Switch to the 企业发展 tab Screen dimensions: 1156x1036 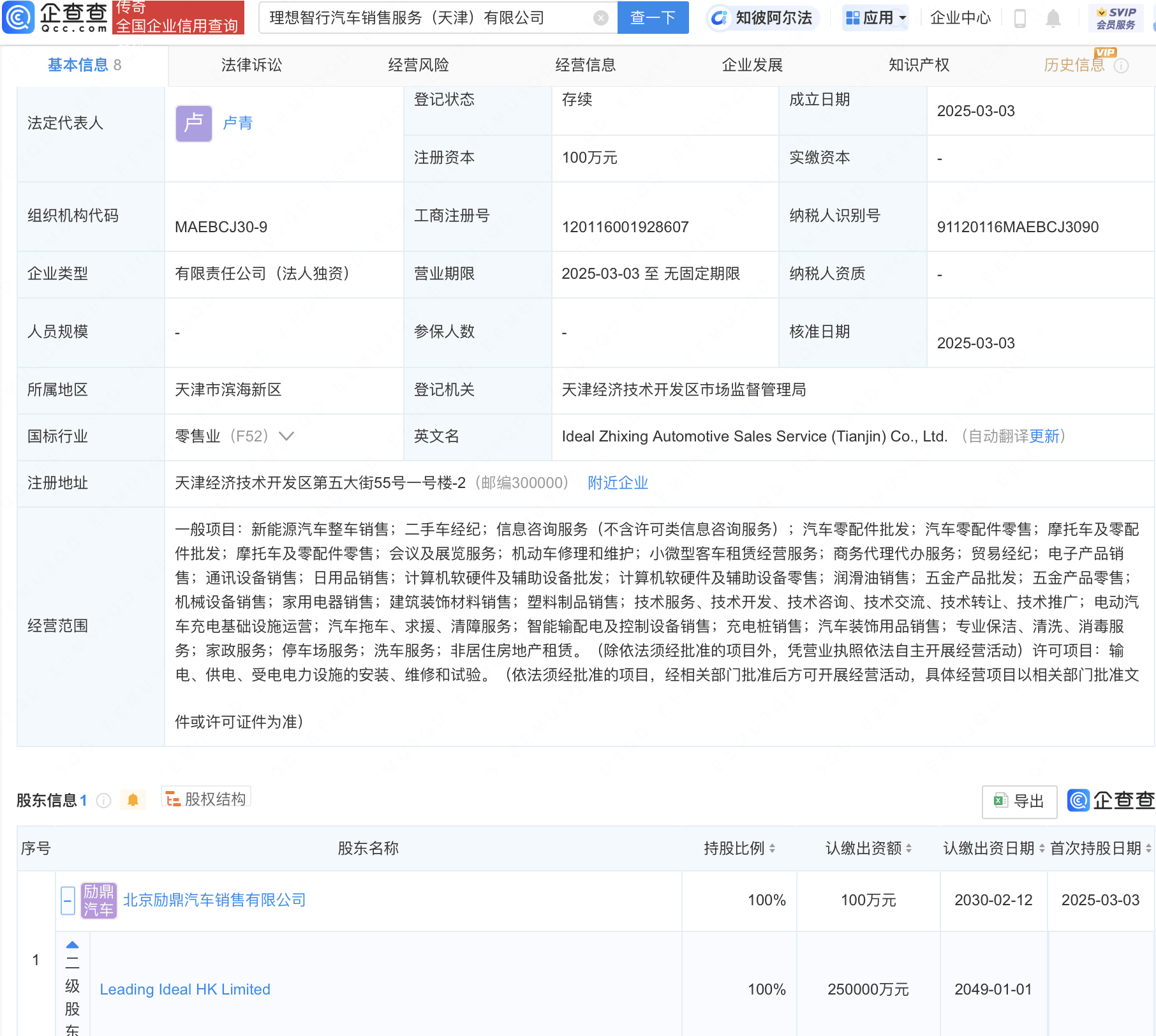(752, 65)
